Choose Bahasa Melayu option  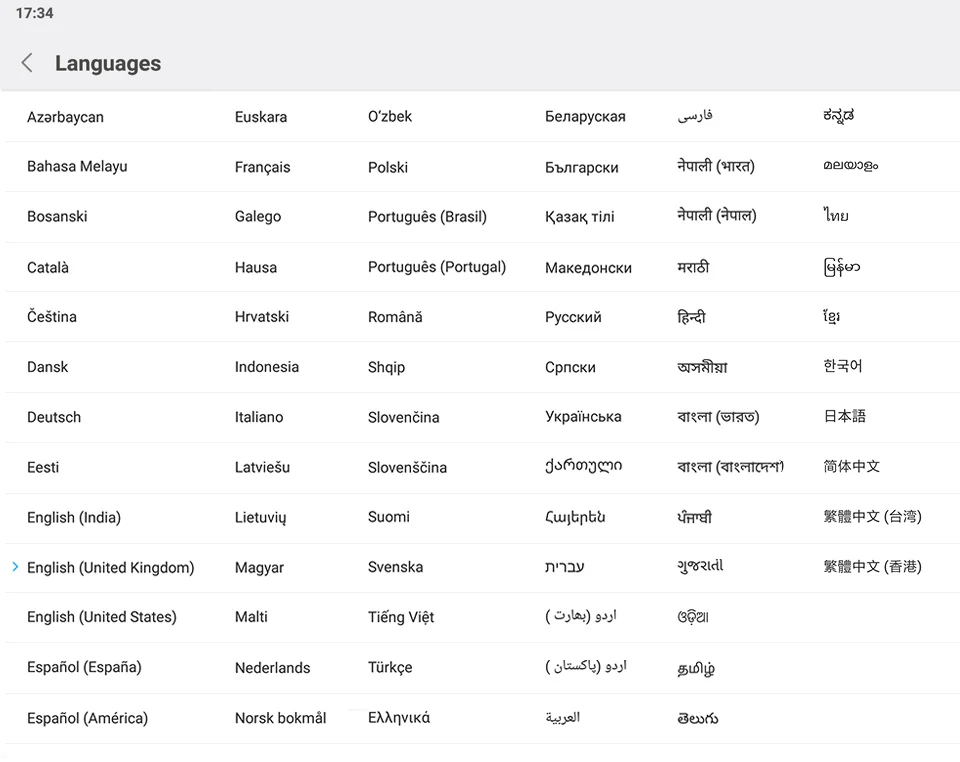tap(77, 166)
